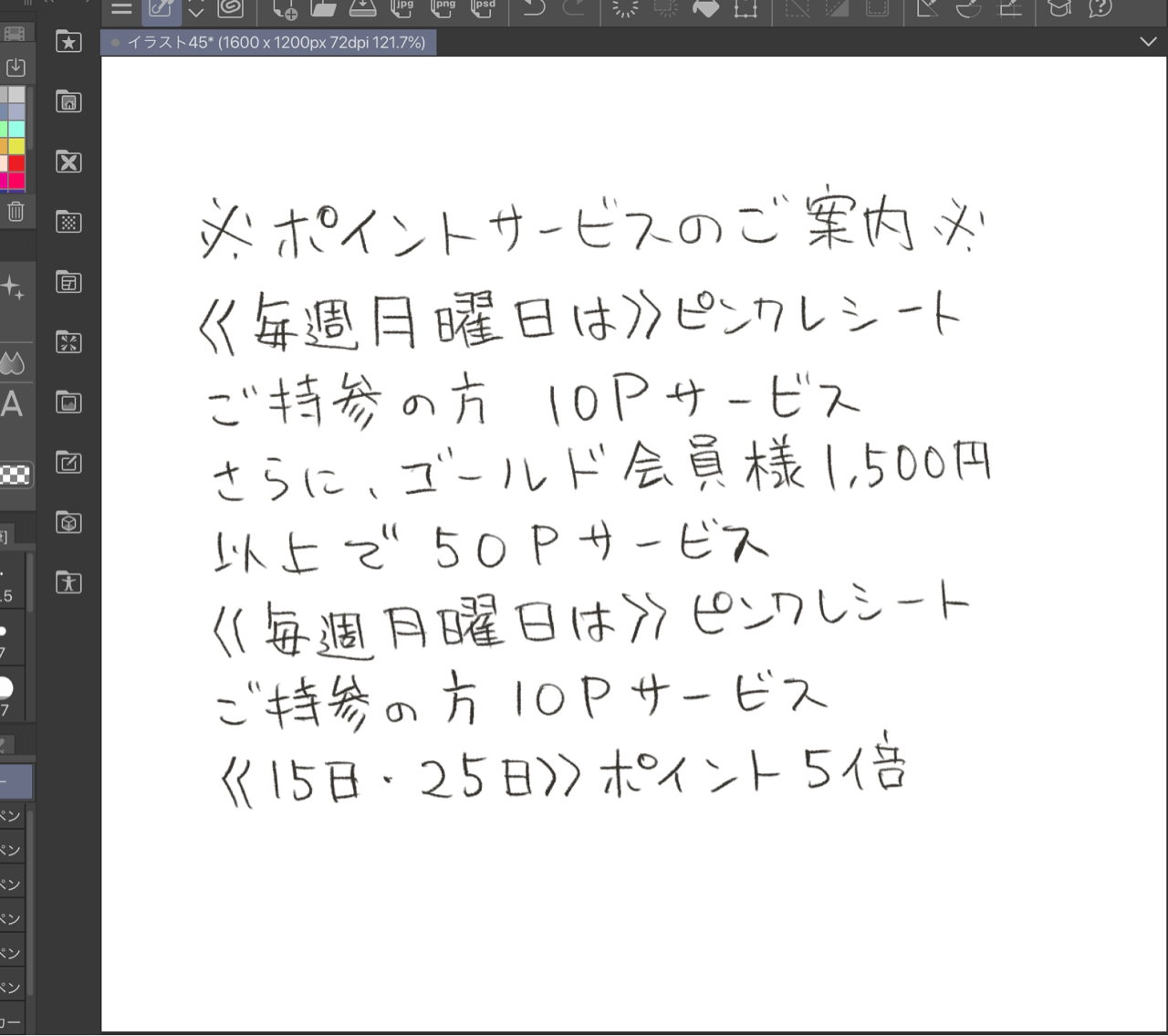Select the Text tool letter A
The width and height of the screenshot is (1168, 1036).
12,403
